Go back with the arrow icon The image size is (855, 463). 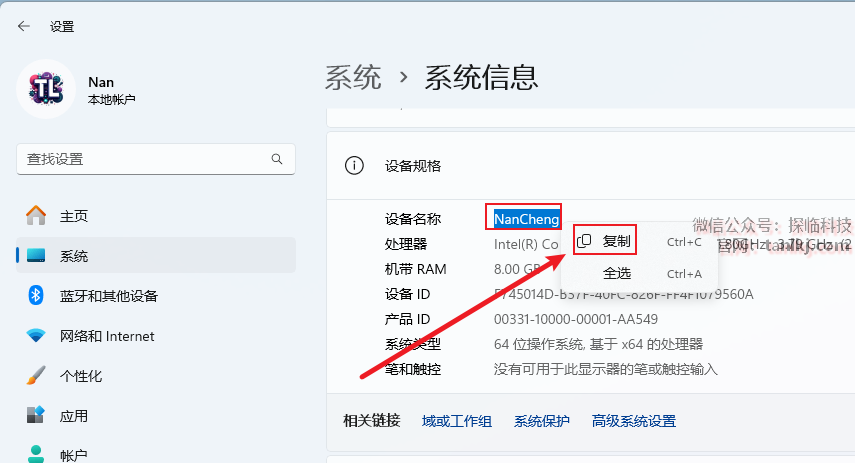click(x=23, y=26)
